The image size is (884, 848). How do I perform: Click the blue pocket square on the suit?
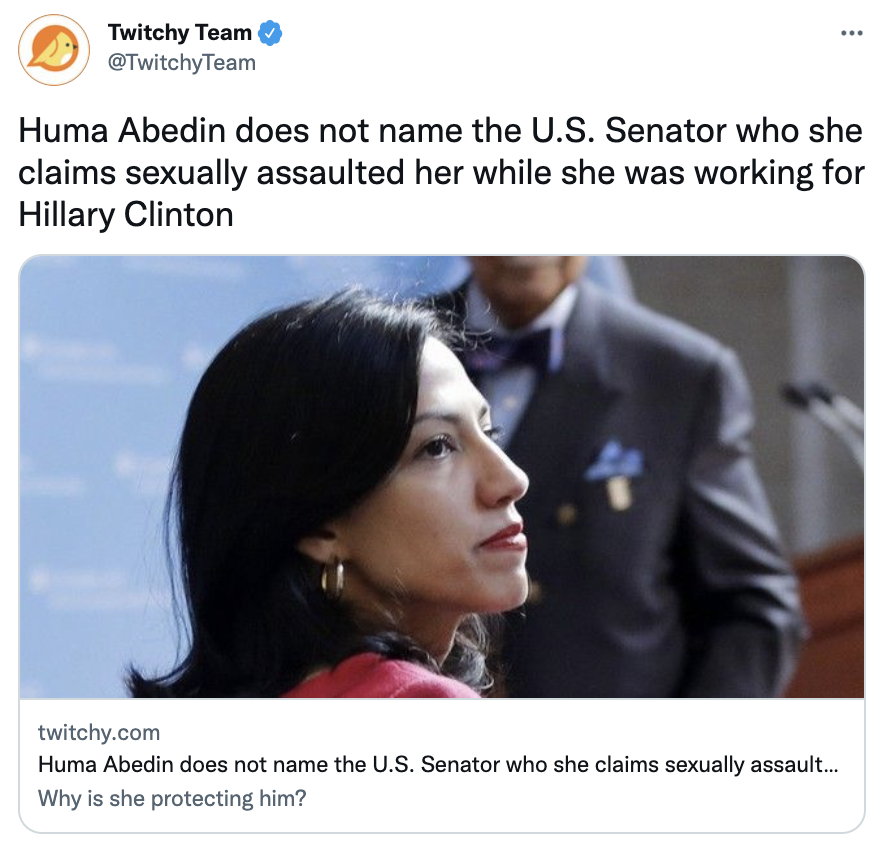coord(613,462)
